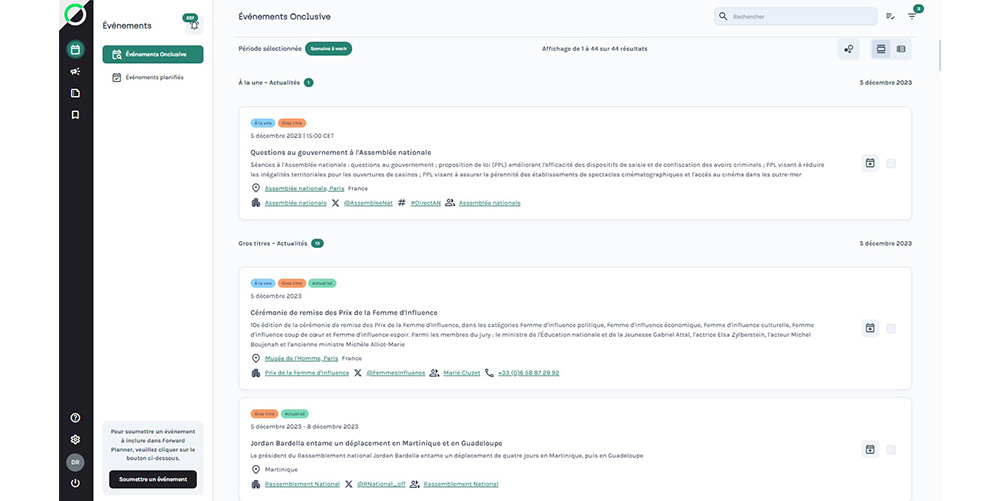Click the megaphone announcements sidebar icon
1000x501 pixels.
(x=75, y=71)
